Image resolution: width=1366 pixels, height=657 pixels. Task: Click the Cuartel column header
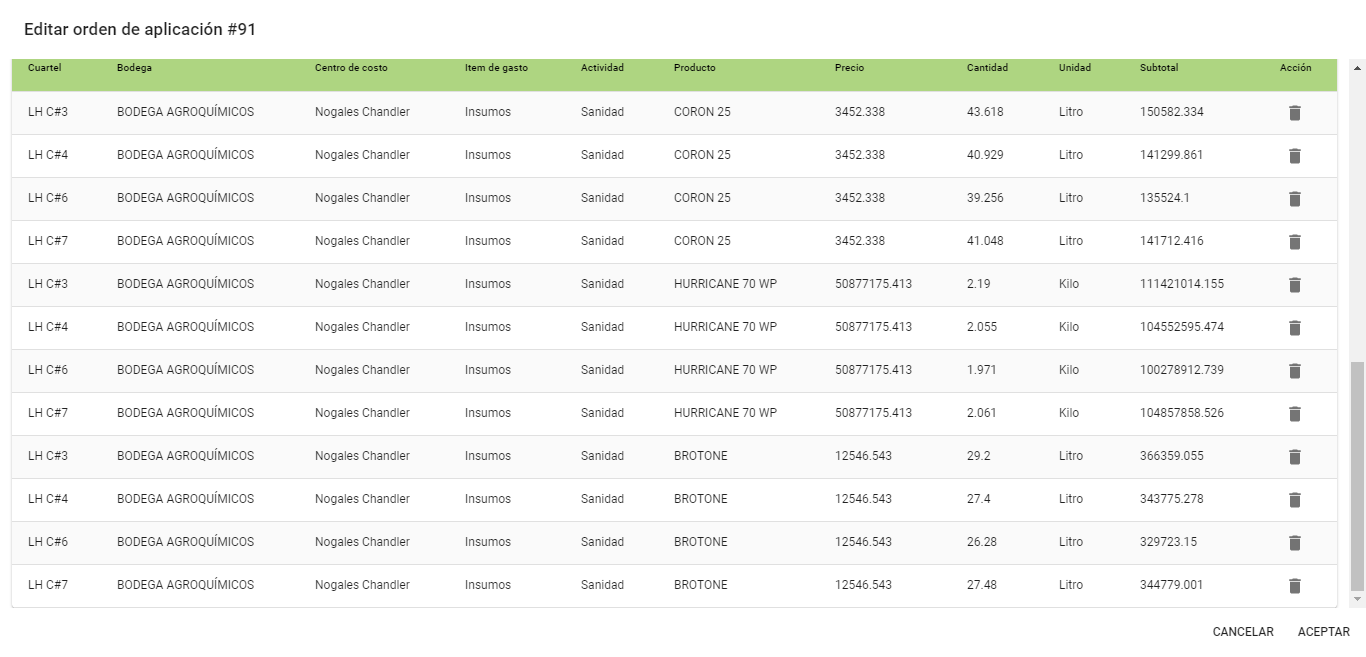click(45, 68)
